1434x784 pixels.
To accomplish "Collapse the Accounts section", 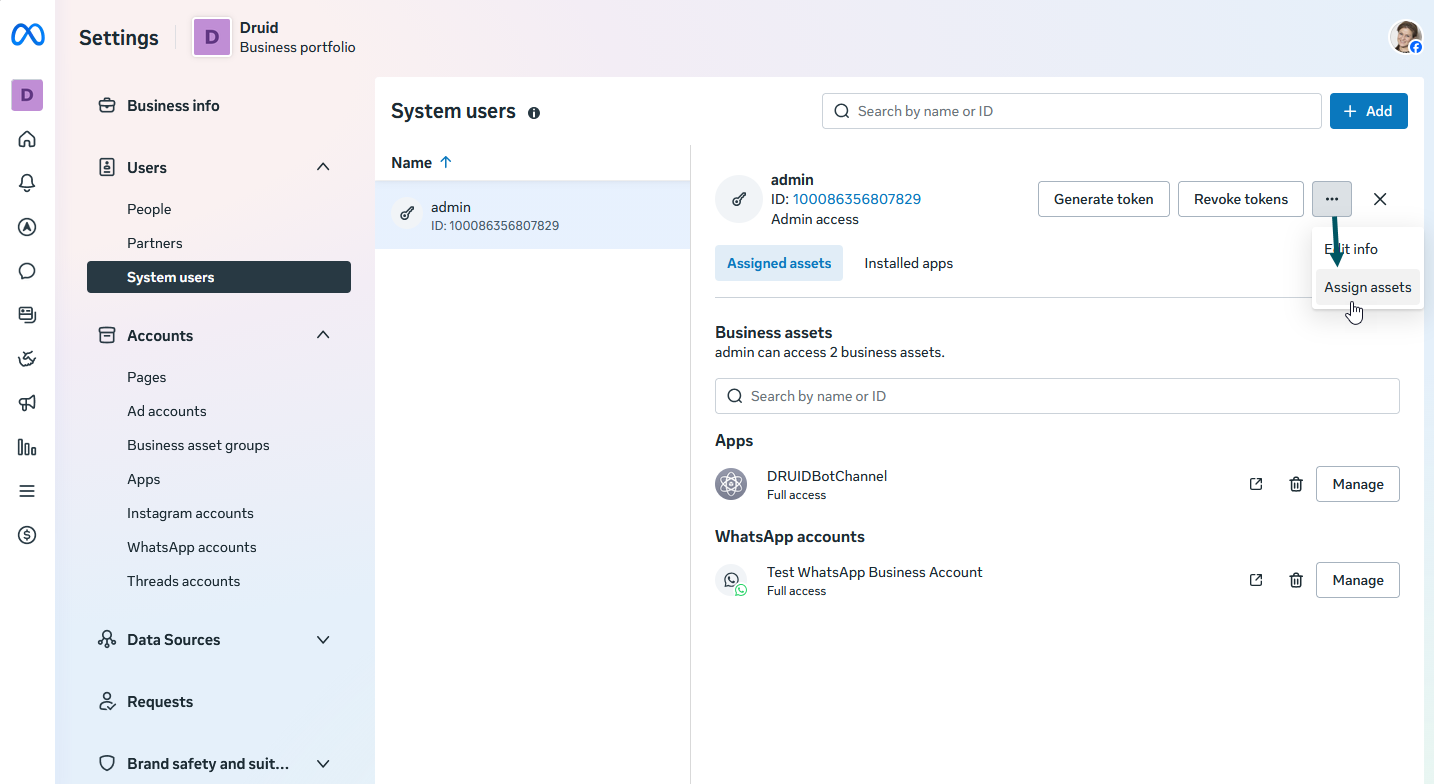I will 323,335.
